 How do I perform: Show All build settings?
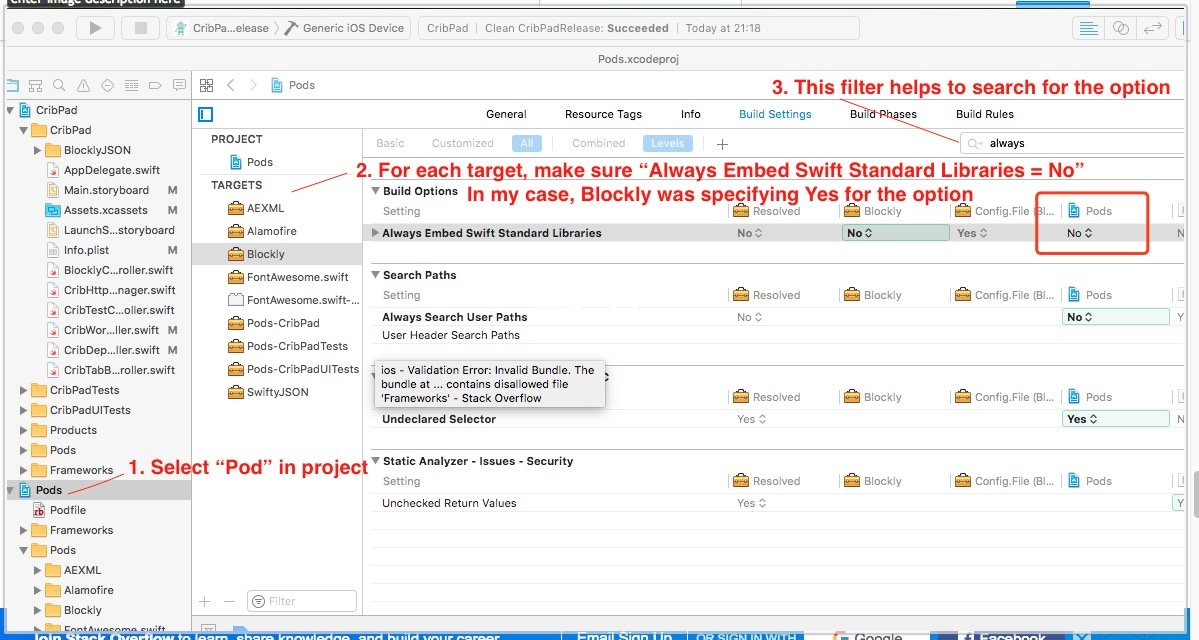(527, 143)
